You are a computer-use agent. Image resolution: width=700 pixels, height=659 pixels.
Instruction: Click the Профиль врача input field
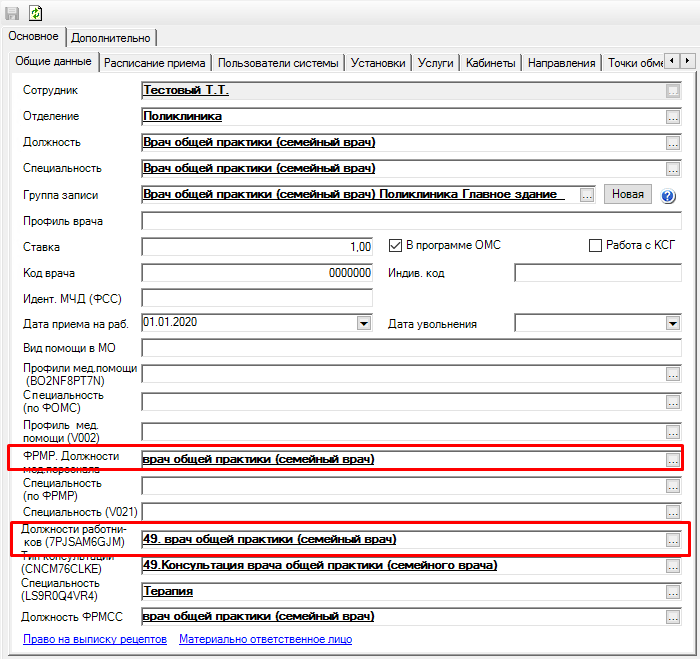tap(412, 221)
